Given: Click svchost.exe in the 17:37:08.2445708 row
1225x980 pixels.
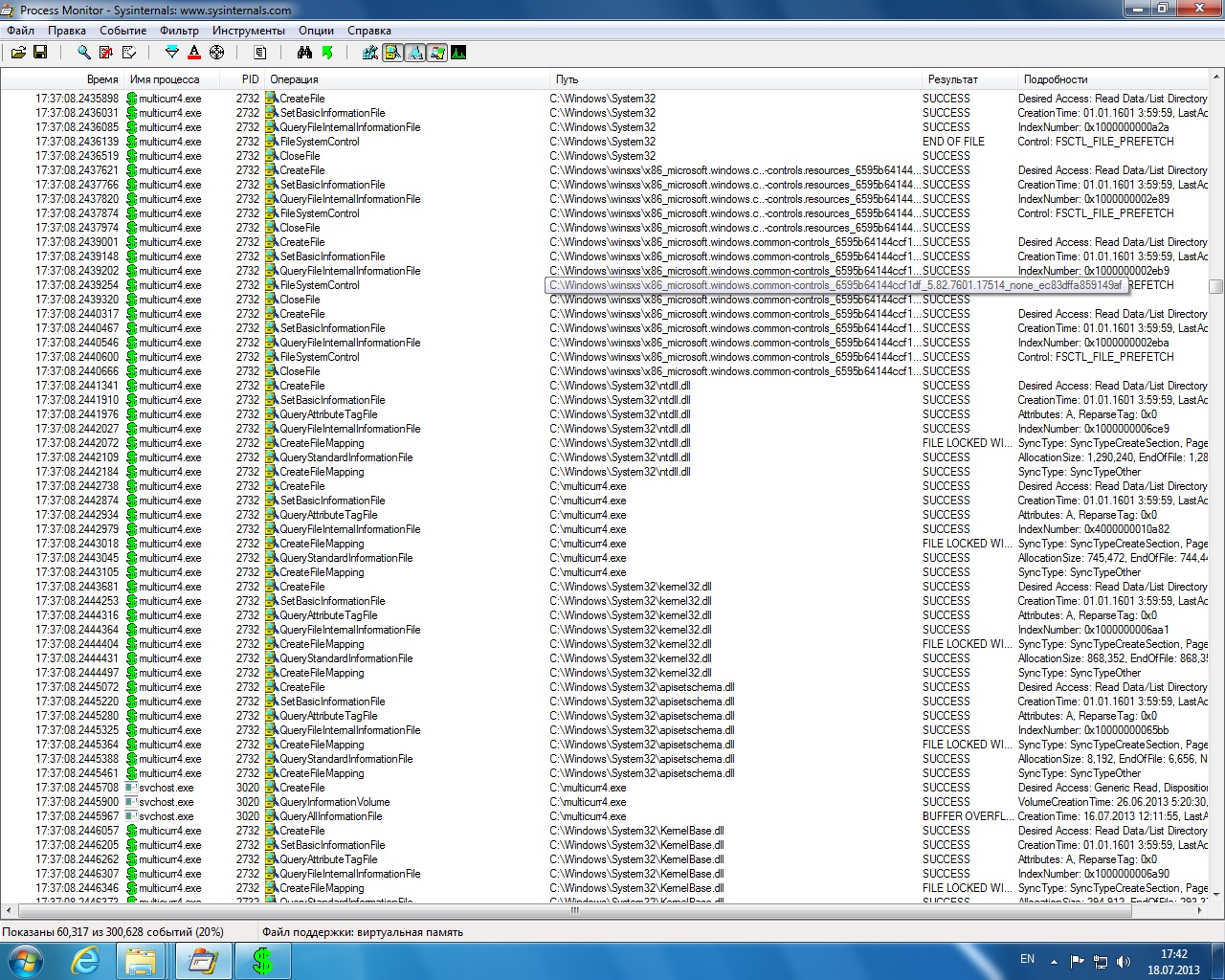Looking at the screenshot, I should (x=167, y=788).
